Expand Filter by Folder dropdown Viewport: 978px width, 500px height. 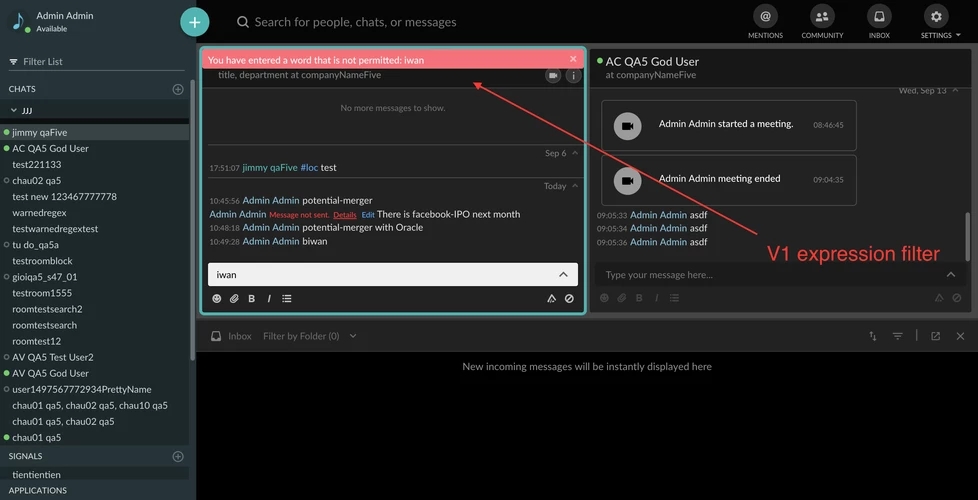(x=310, y=336)
